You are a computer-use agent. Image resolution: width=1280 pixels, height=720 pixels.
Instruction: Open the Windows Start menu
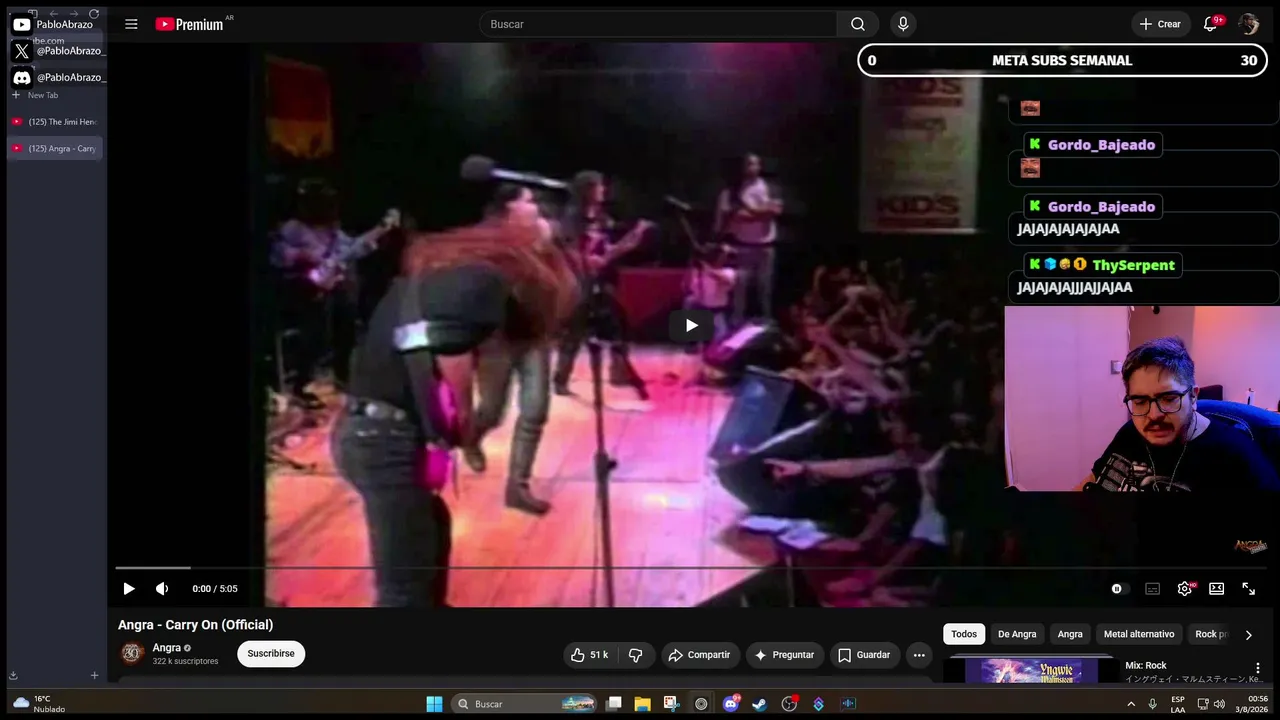tap(434, 704)
